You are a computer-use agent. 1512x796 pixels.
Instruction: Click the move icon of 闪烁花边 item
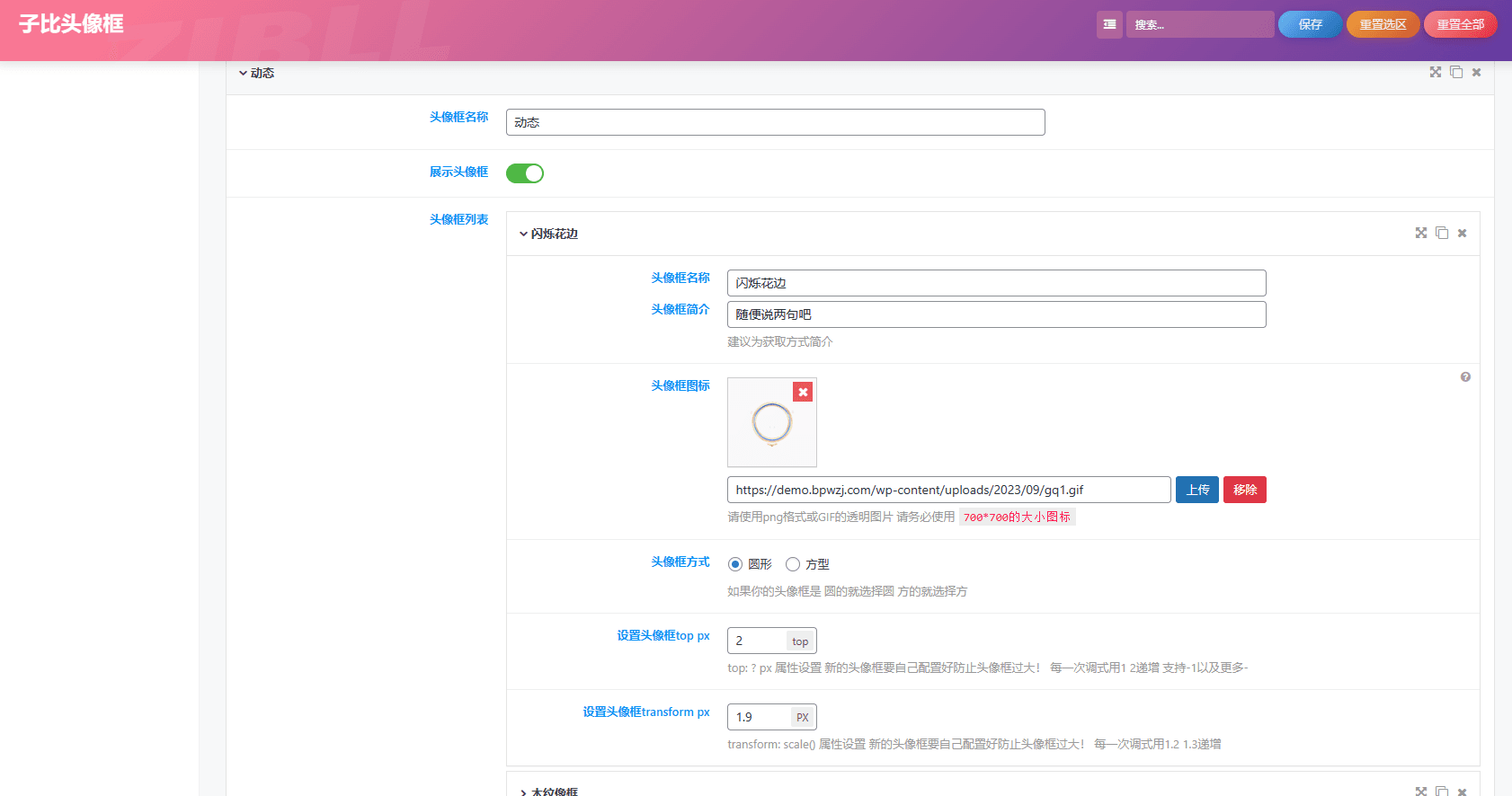click(x=1421, y=233)
